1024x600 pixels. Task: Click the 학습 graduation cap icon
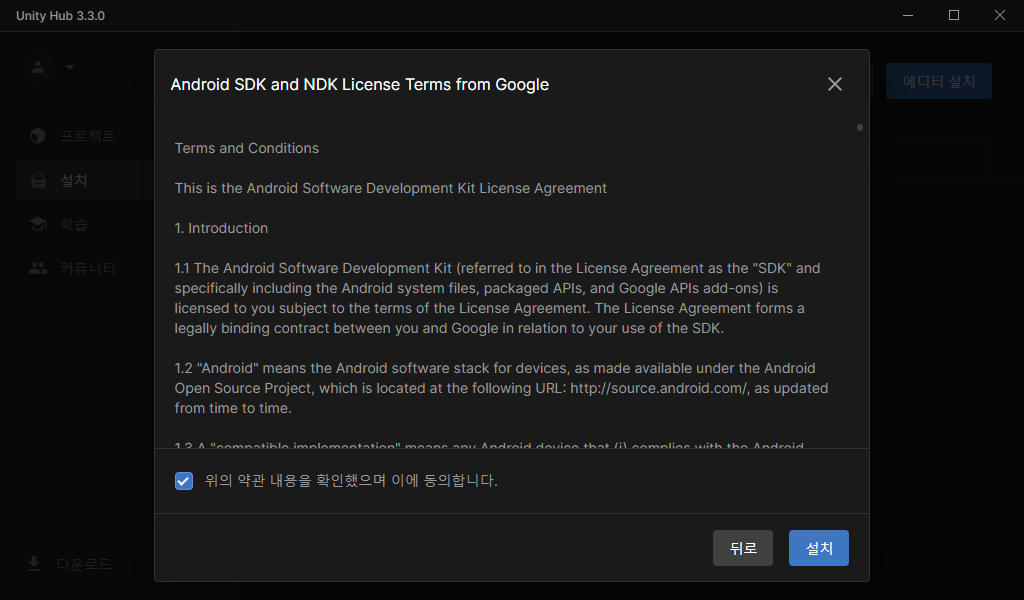point(38,224)
